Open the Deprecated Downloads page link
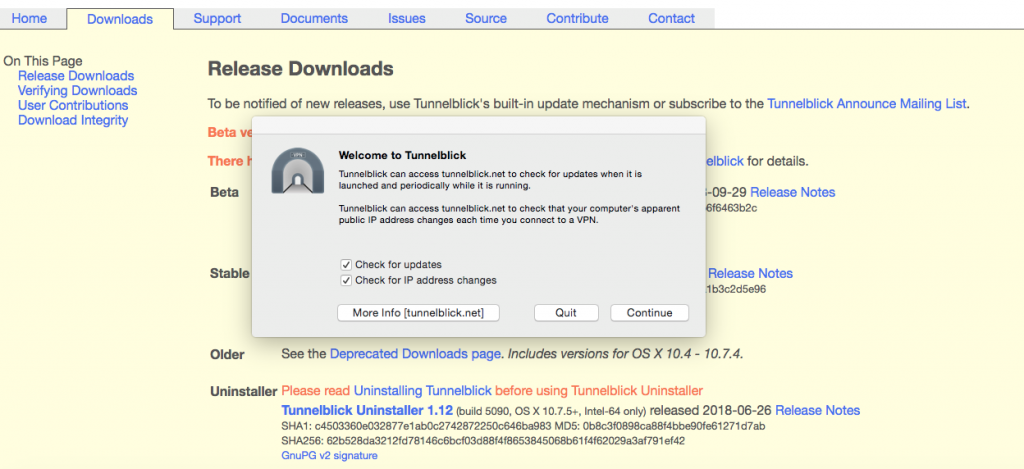 [415, 355]
